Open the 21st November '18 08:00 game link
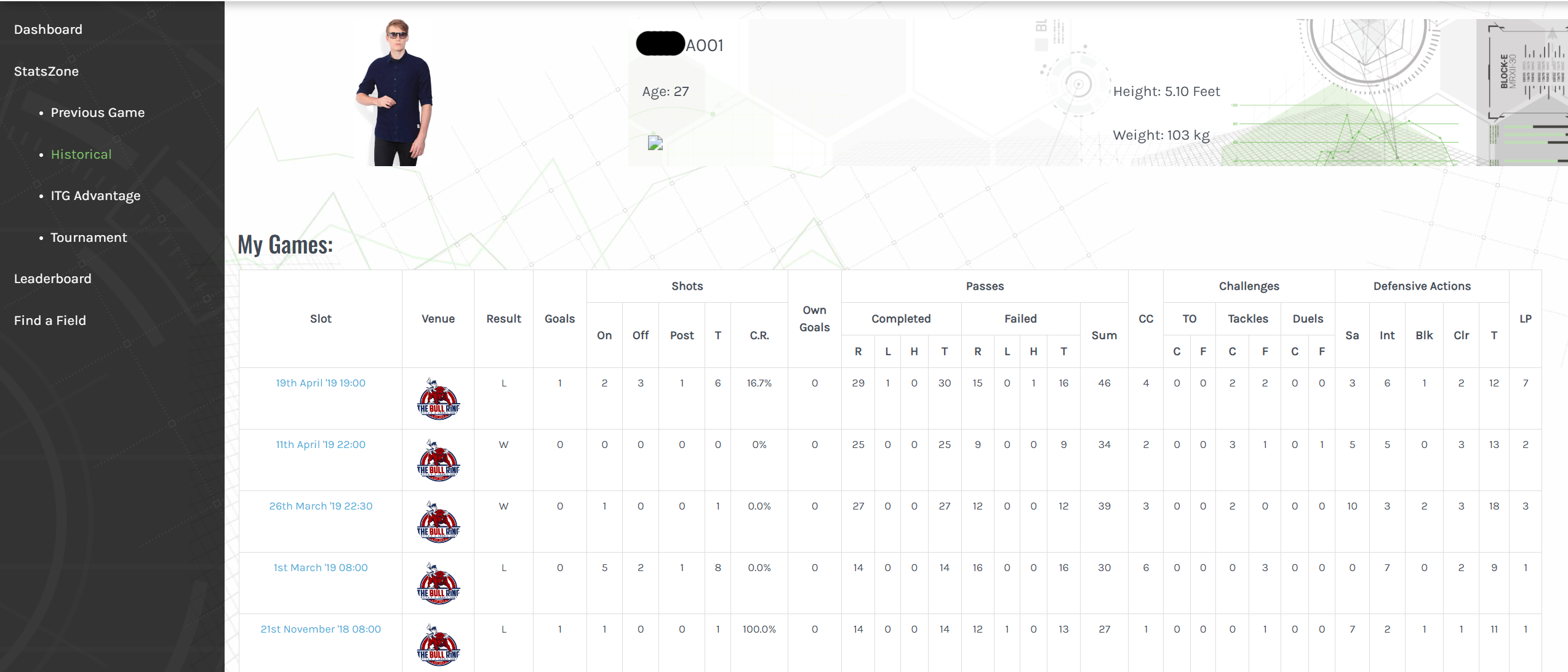The image size is (1568, 672). (320, 629)
